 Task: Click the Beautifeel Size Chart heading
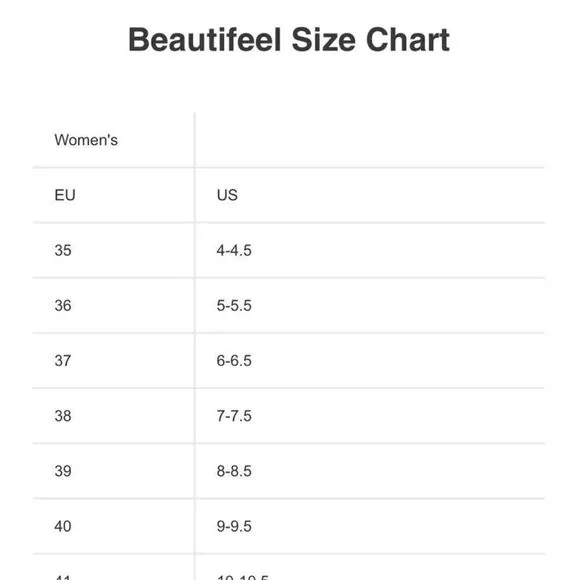point(289,40)
